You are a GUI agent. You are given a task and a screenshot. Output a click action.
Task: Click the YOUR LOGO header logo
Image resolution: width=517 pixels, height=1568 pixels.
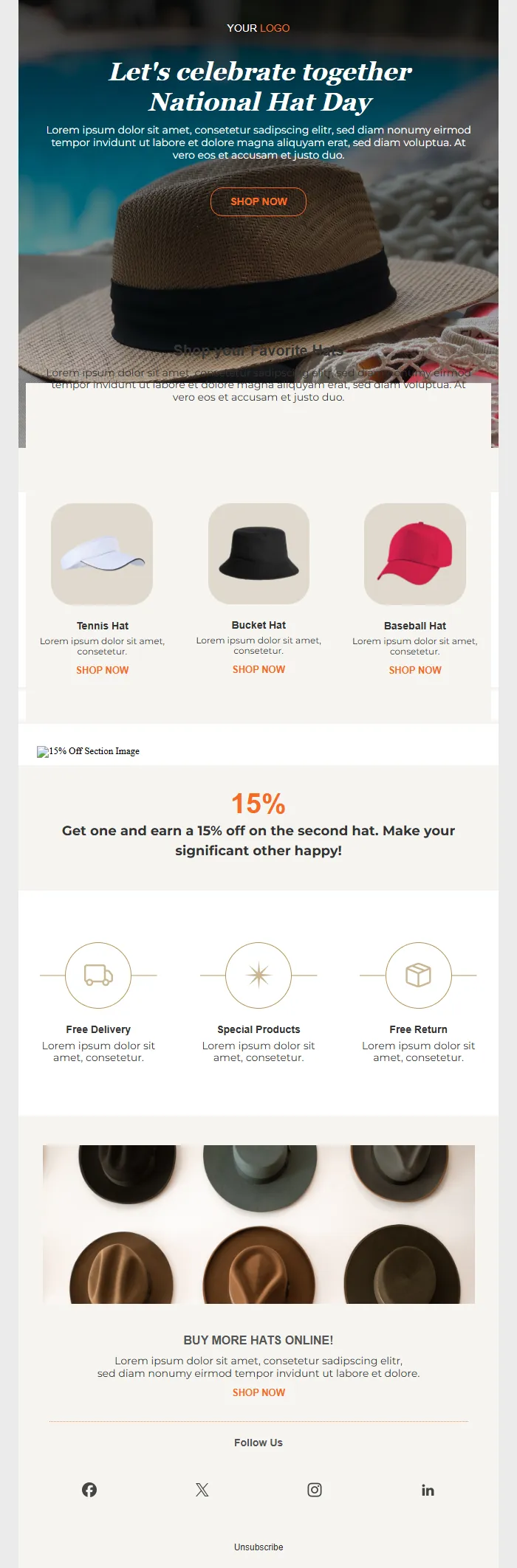coord(258,28)
